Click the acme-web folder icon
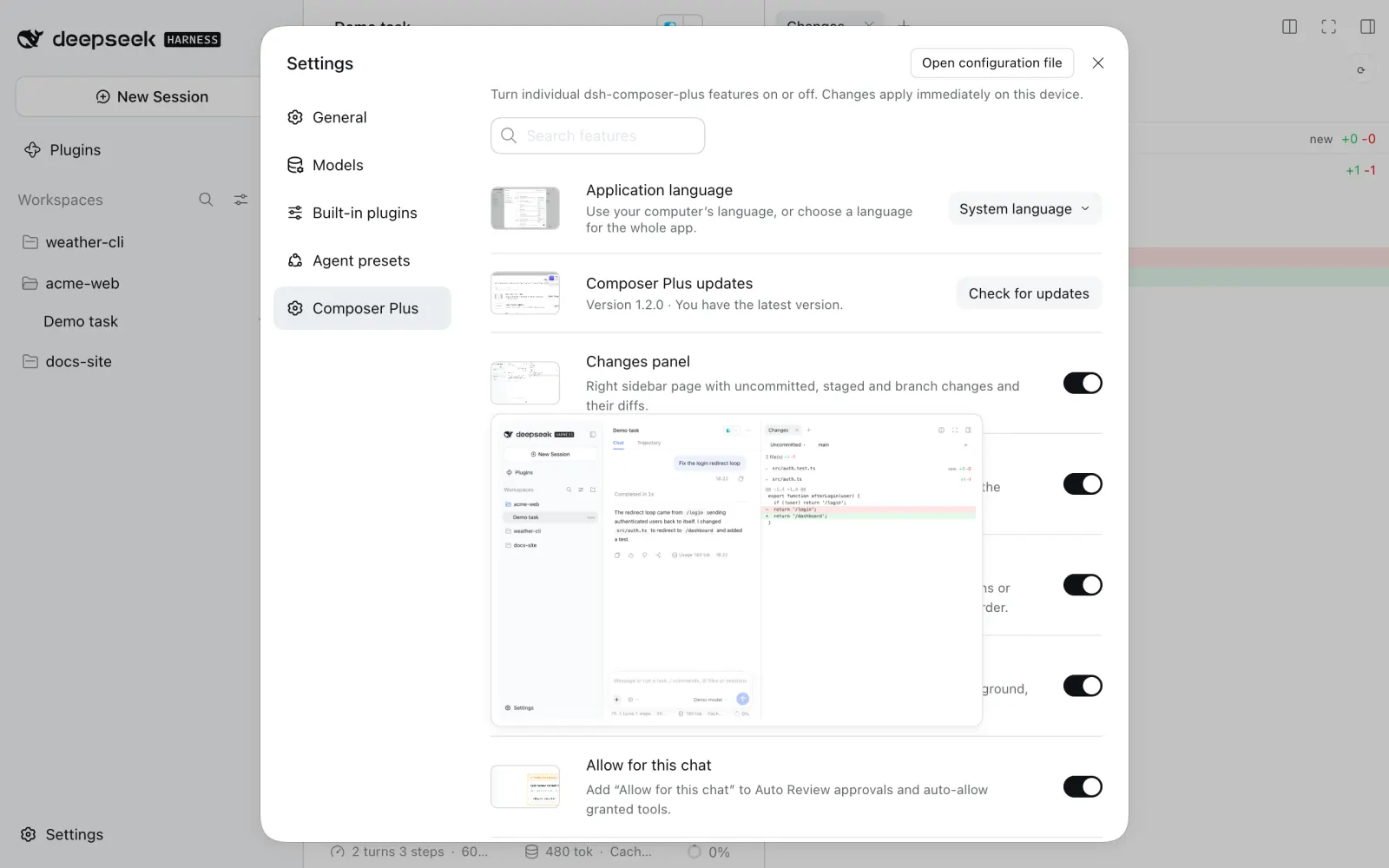The image size is (1389, 868). point(30,283)
